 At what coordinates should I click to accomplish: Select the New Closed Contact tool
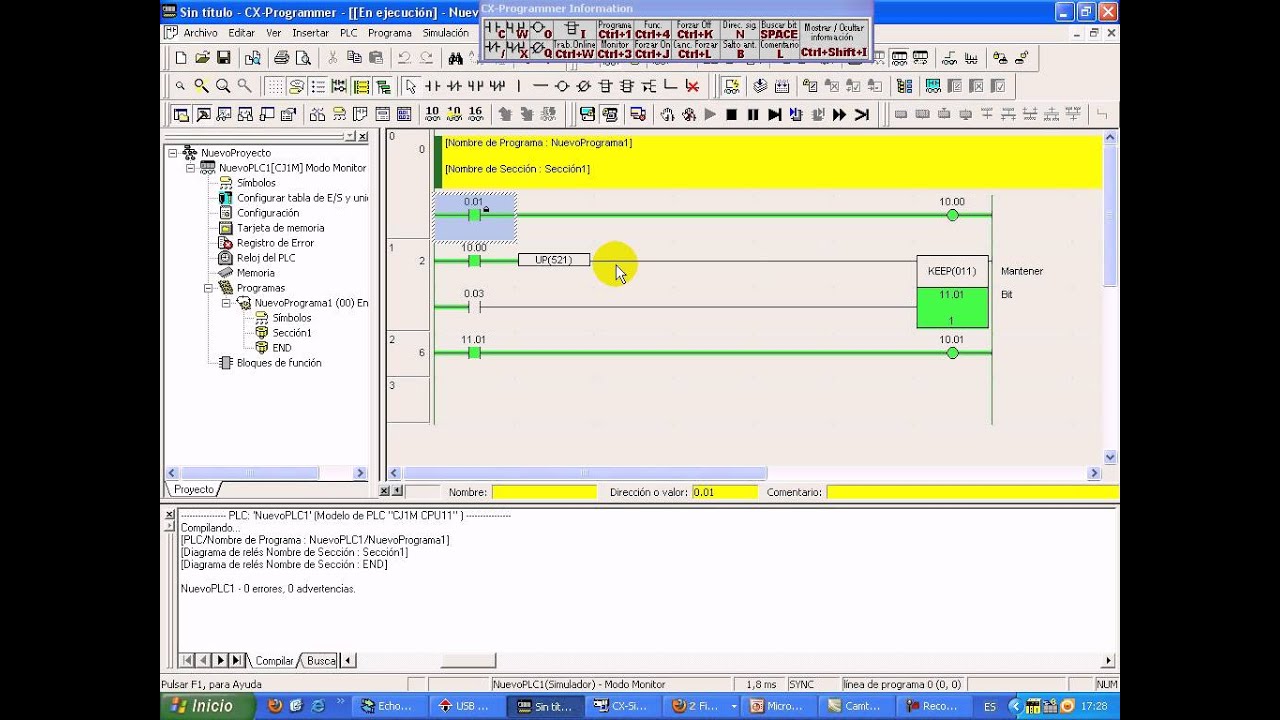click(x=453, y=86)
